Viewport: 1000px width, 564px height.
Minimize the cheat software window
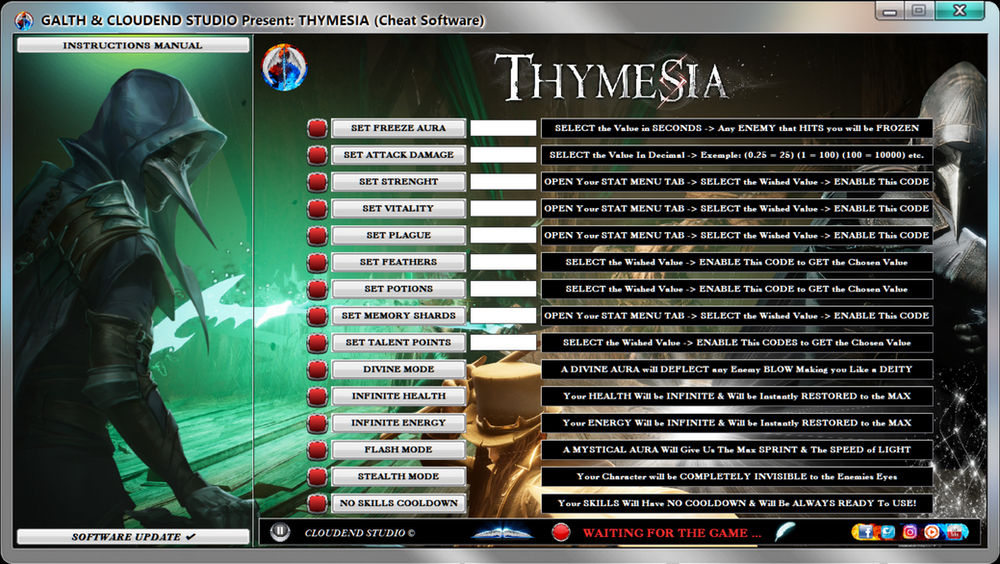pos(890,11)
